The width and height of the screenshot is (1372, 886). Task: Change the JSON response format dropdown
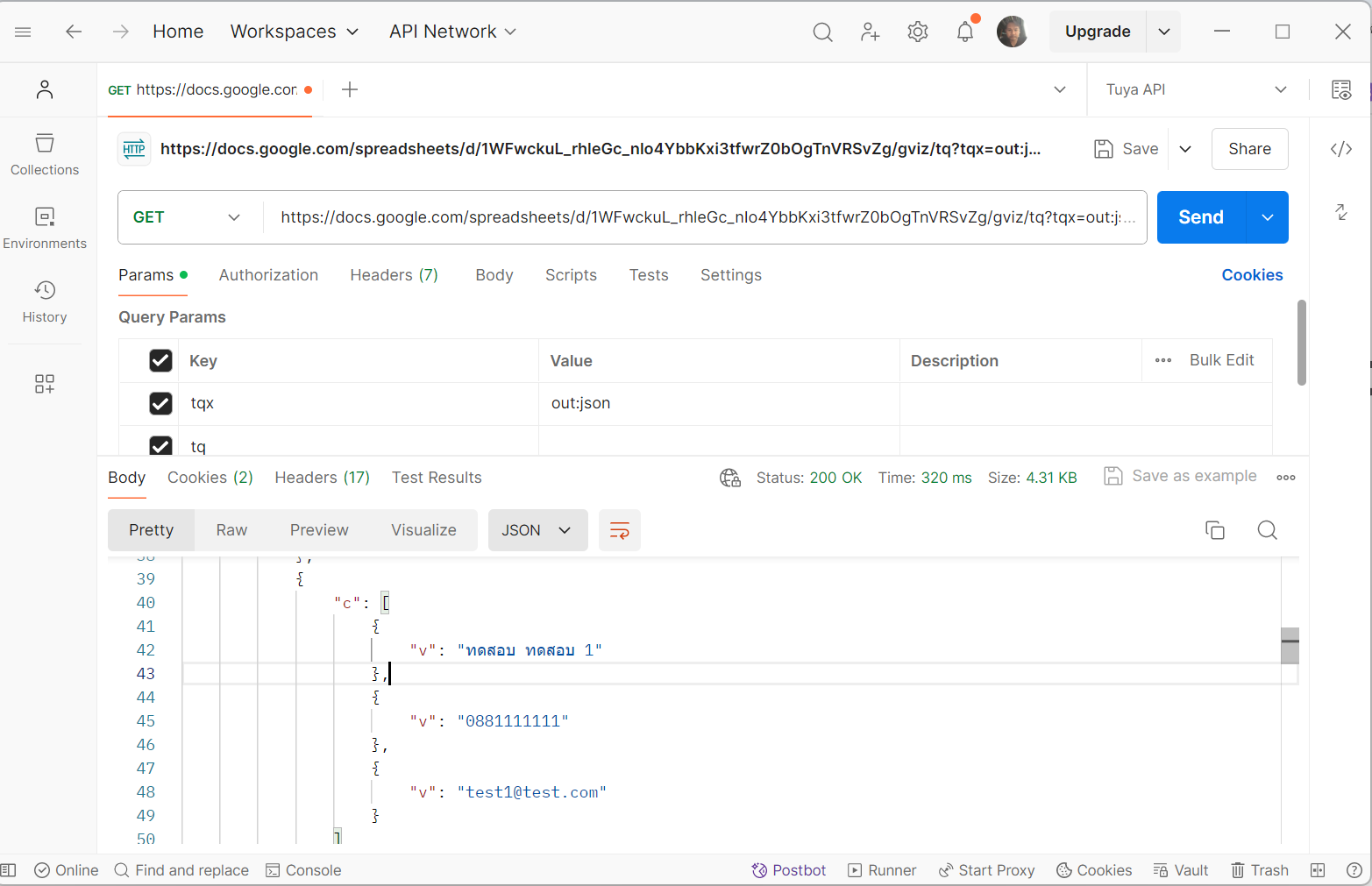tap(537, 530)
